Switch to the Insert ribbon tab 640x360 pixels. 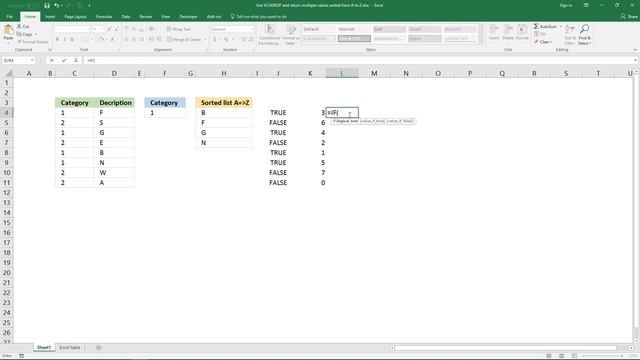click(x=50, y=17)
